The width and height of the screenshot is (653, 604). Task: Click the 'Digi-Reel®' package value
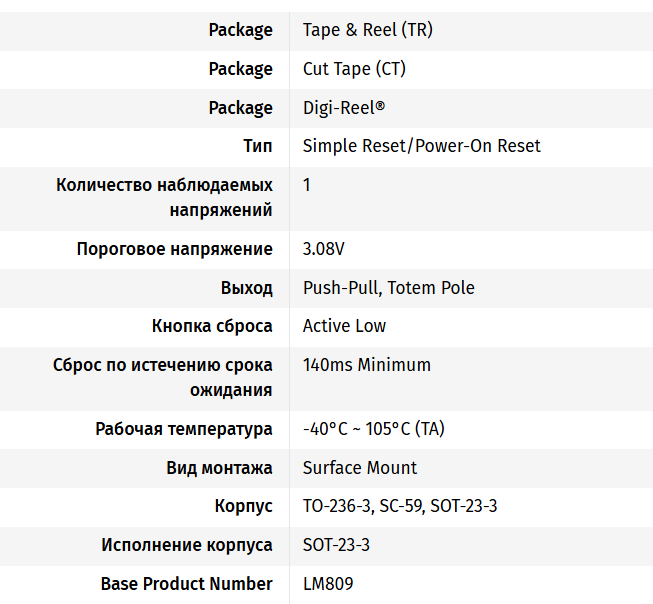(343, 108)
